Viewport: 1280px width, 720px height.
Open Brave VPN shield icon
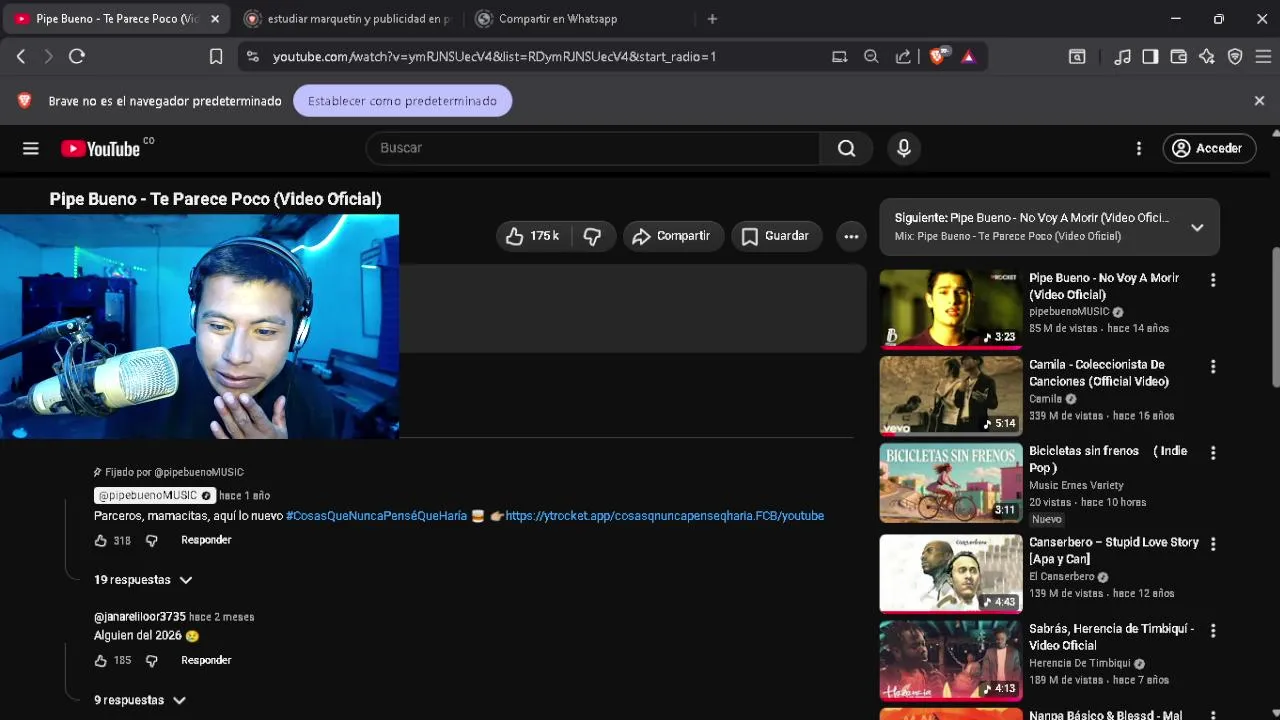coord(1235,57)
